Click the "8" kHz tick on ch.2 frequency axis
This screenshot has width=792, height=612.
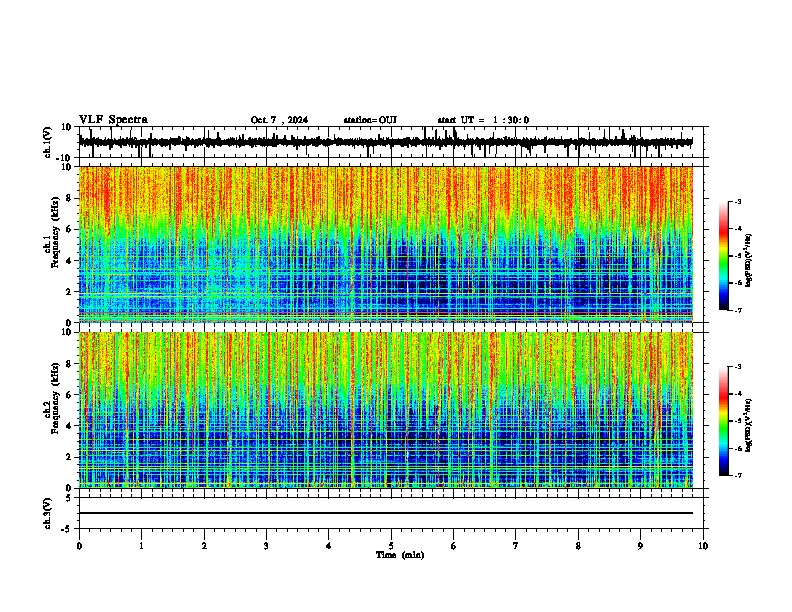[x=69, y=364]
